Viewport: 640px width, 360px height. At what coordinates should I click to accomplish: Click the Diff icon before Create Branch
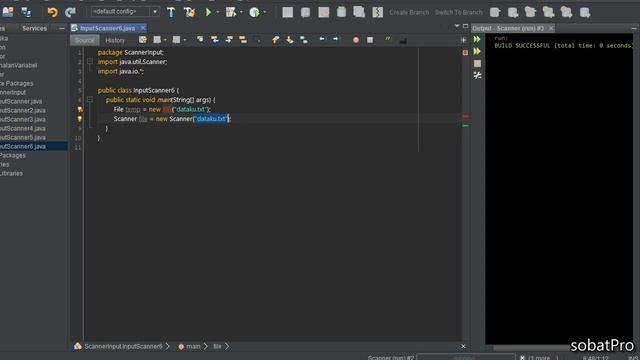click(377, 12)
